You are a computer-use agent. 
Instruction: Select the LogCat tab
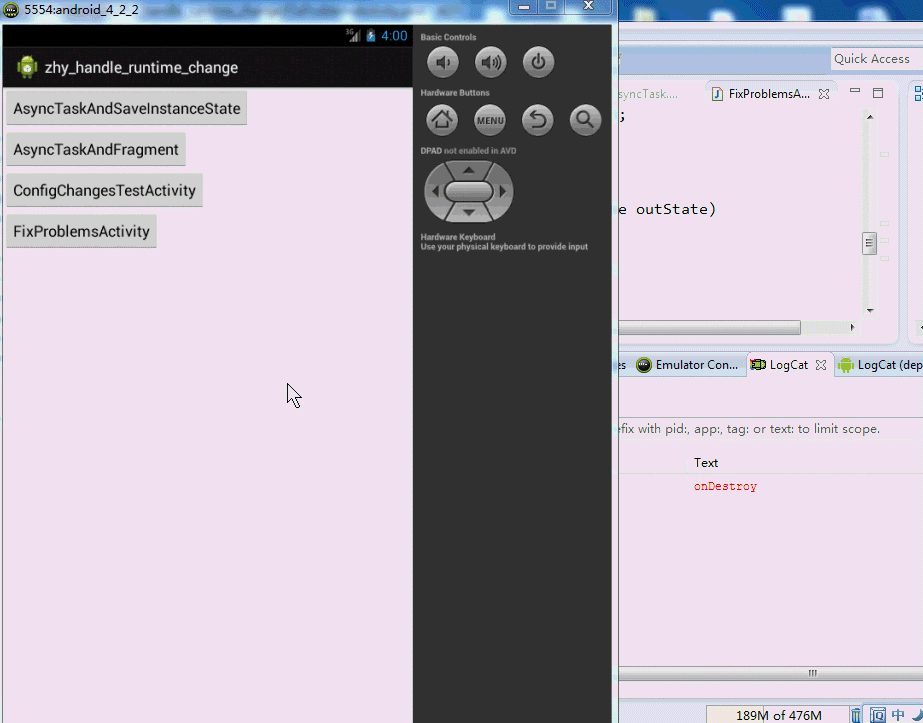(x=788, y=365)
